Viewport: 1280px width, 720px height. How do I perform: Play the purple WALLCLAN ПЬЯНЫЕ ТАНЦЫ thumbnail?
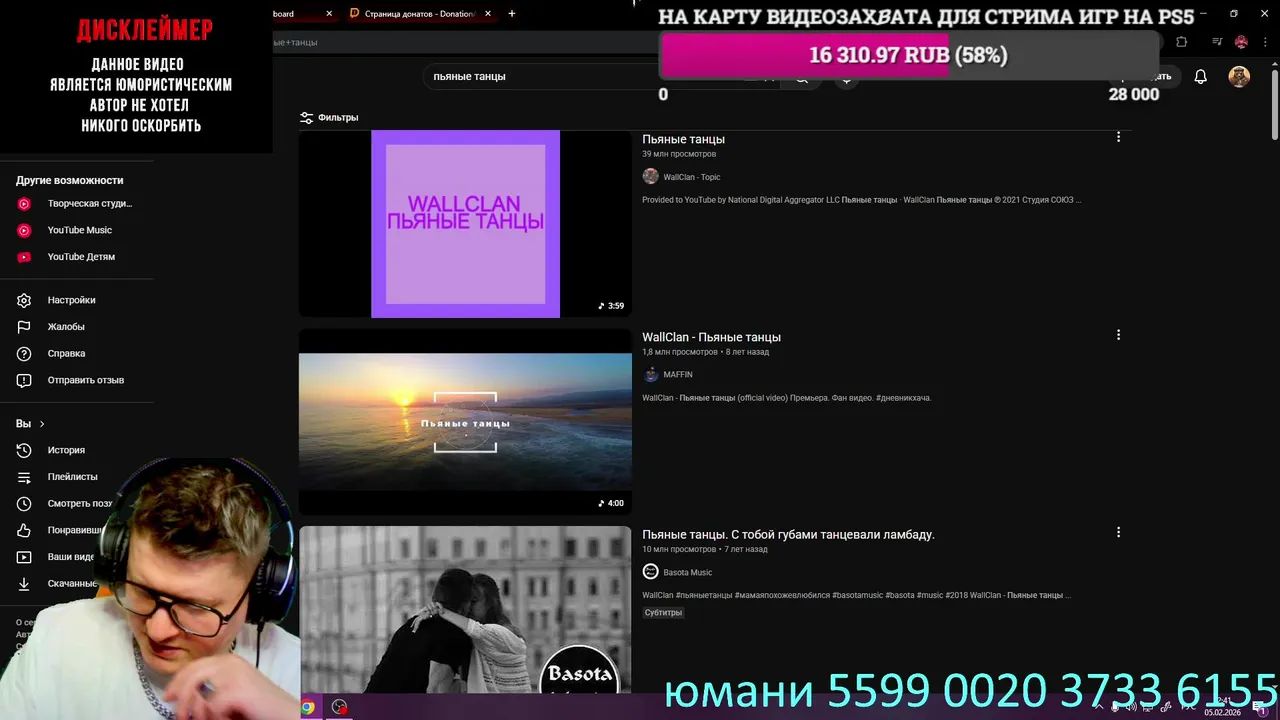click(465, 224)
